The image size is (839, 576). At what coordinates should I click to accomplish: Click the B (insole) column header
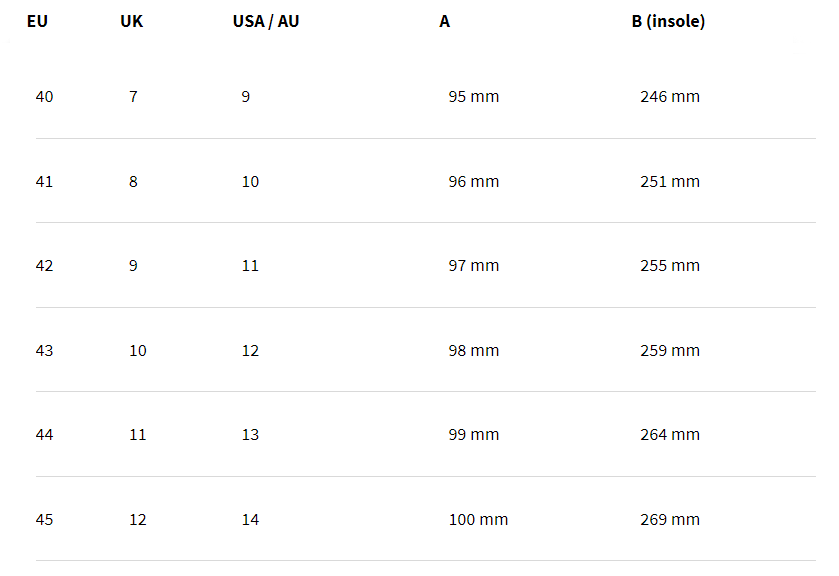(x=668, y=21)
